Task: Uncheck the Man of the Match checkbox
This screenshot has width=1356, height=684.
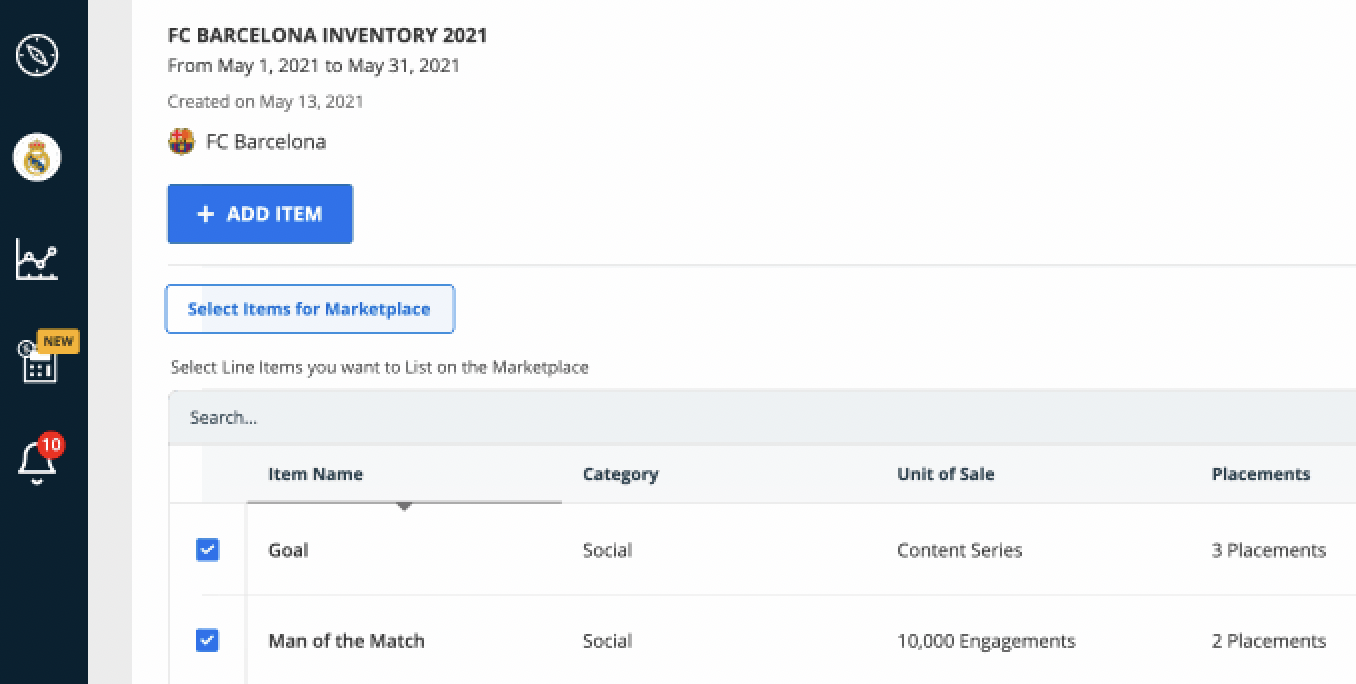Action: pos(207,640)
